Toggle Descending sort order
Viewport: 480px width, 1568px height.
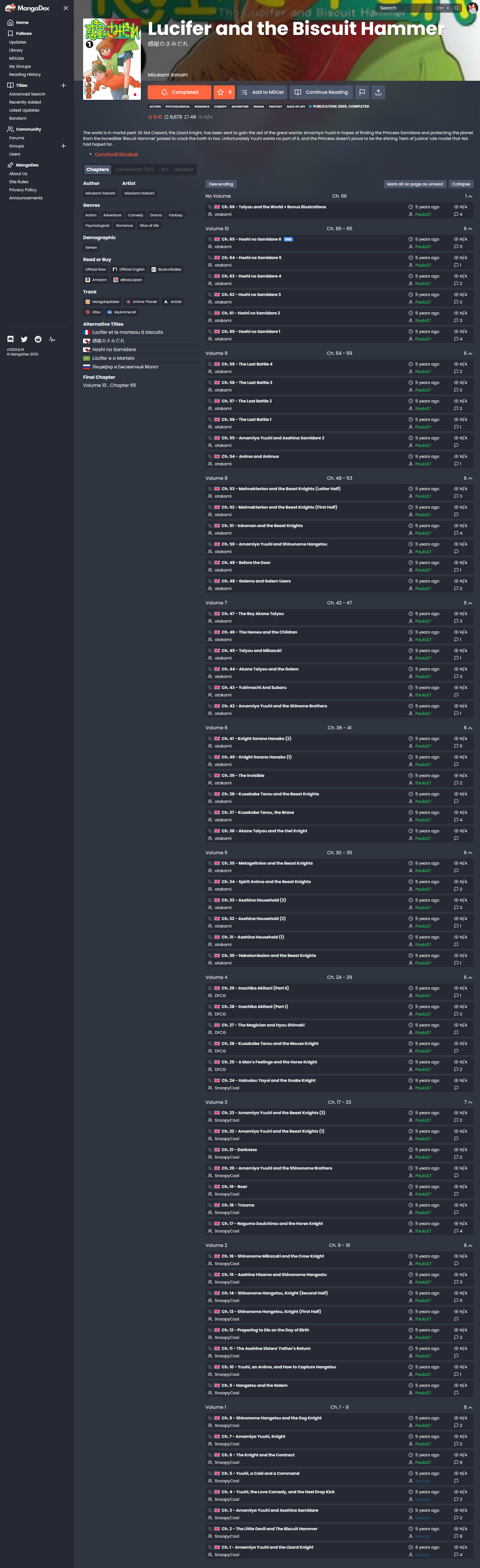coord(221,184)
